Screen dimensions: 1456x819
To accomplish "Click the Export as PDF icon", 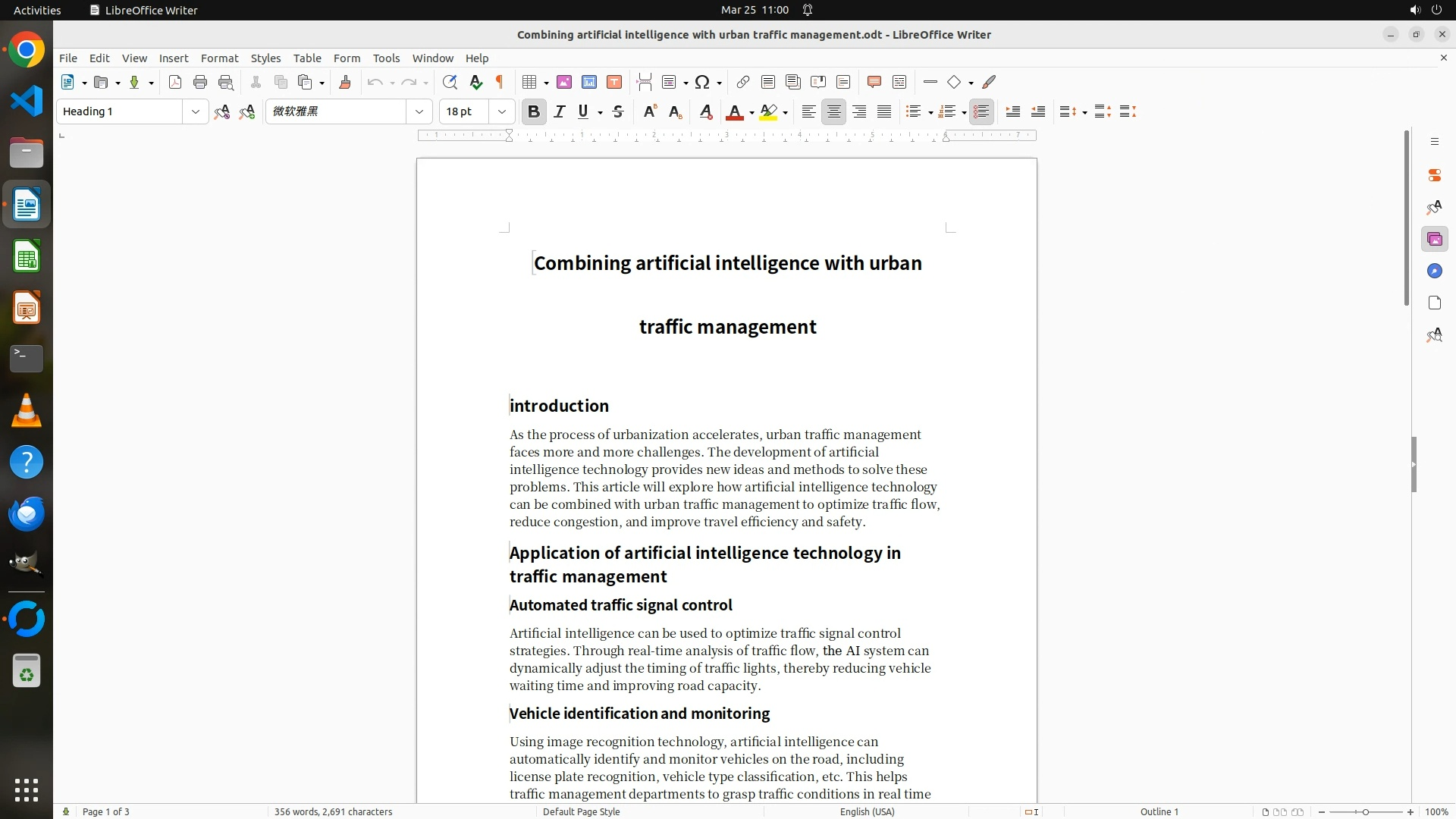I will 175,82.
